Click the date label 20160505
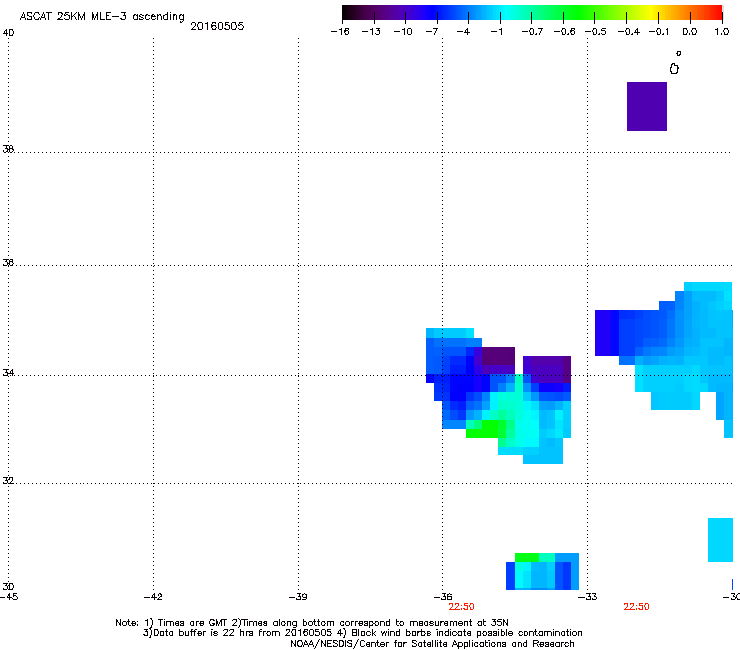Viewport: 740px width, 650px height. pos(217,26)
